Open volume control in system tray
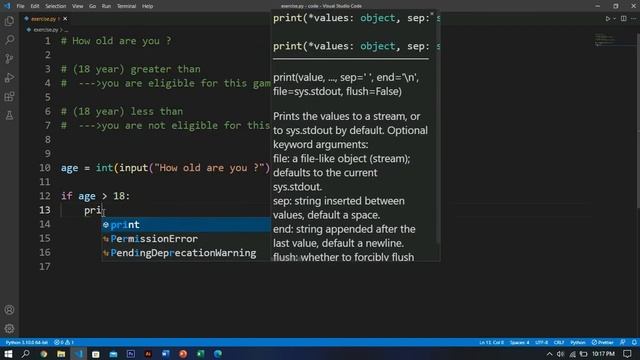 point(560,354)
